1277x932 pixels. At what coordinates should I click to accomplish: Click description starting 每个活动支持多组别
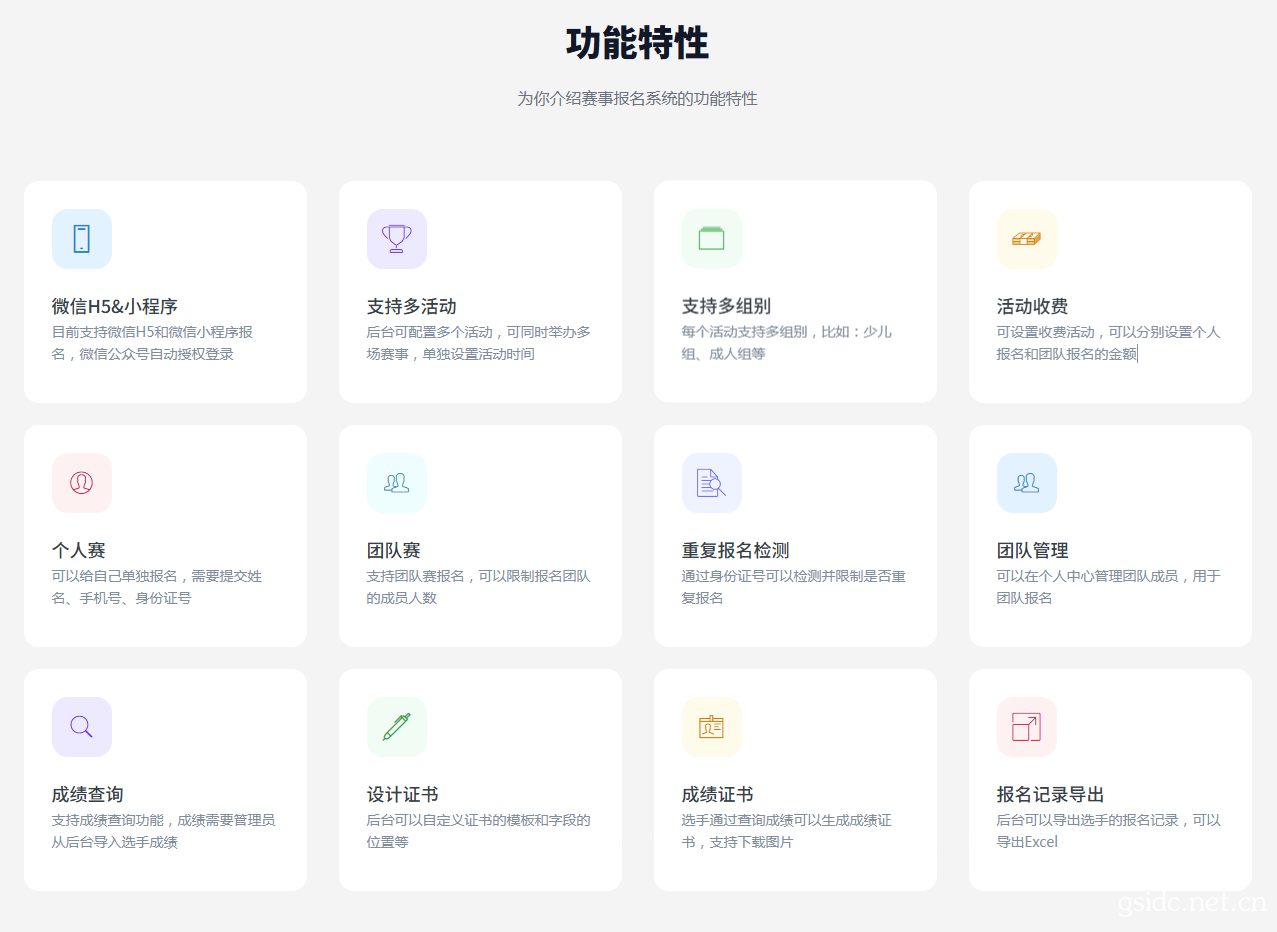click(x=787, y=343)
